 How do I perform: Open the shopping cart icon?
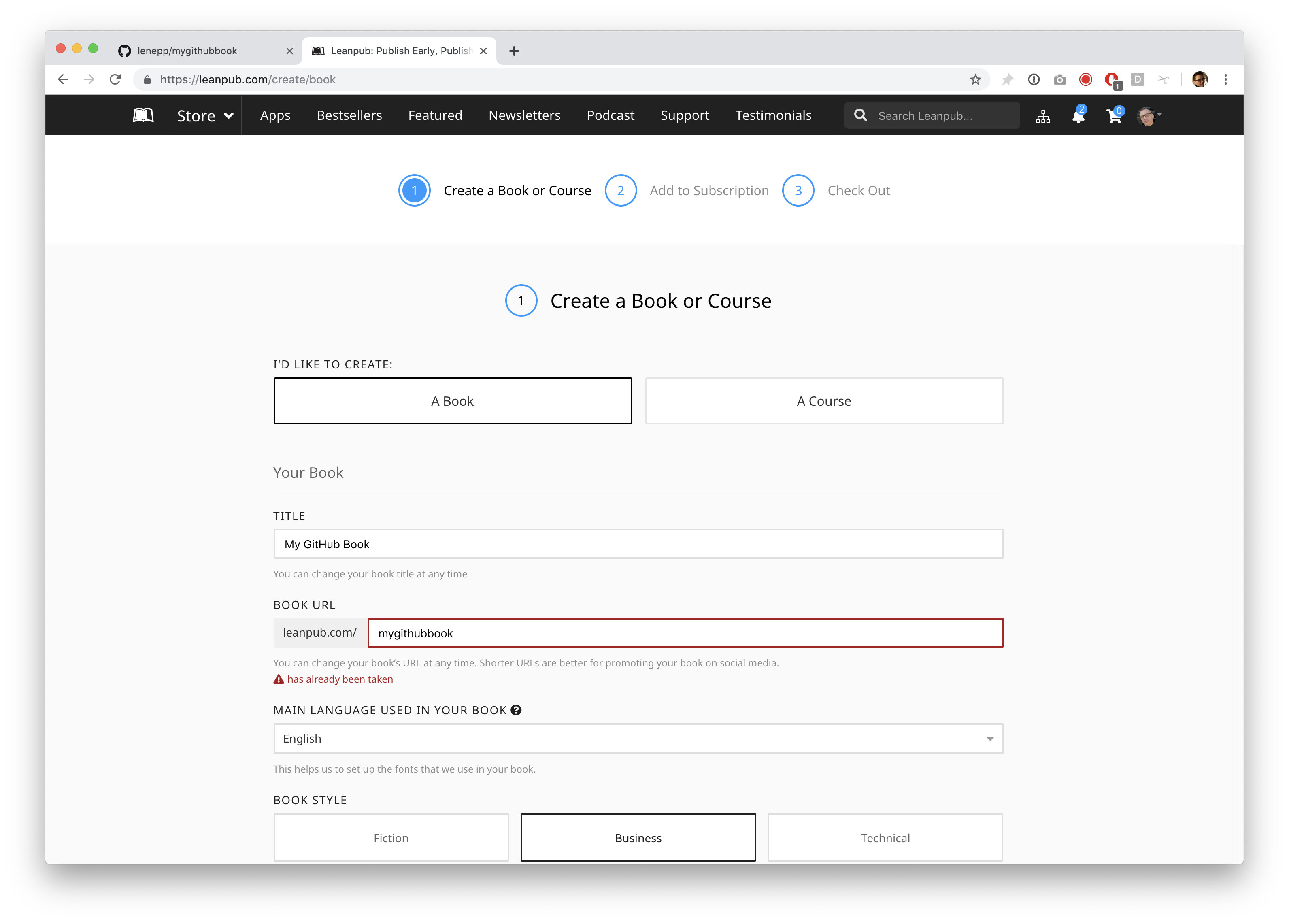[1114, 116]
